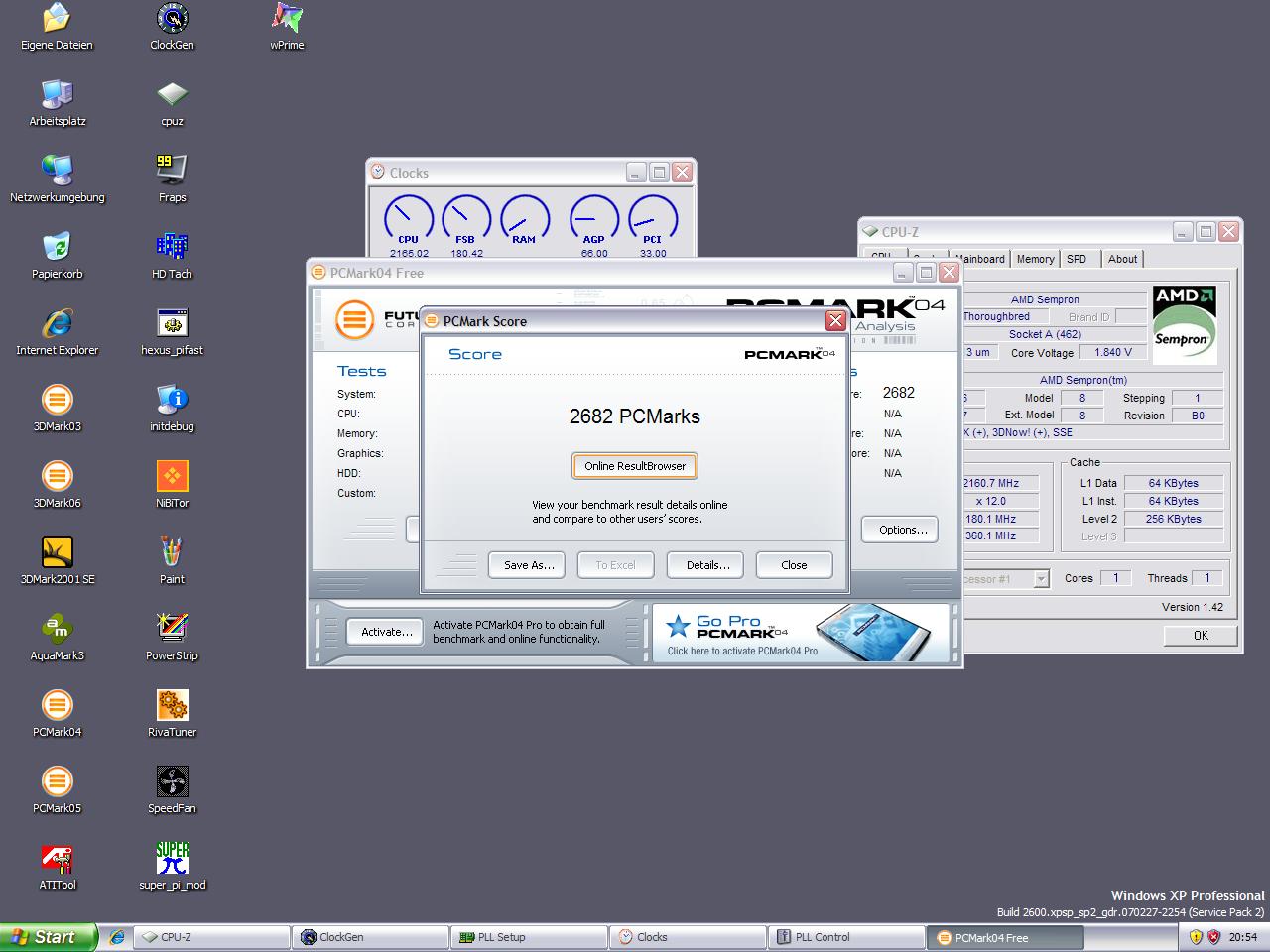Switch to PLL Control taskbar button
The width and height of the screenshot is (1270, 952).
(x=846, y=937)
